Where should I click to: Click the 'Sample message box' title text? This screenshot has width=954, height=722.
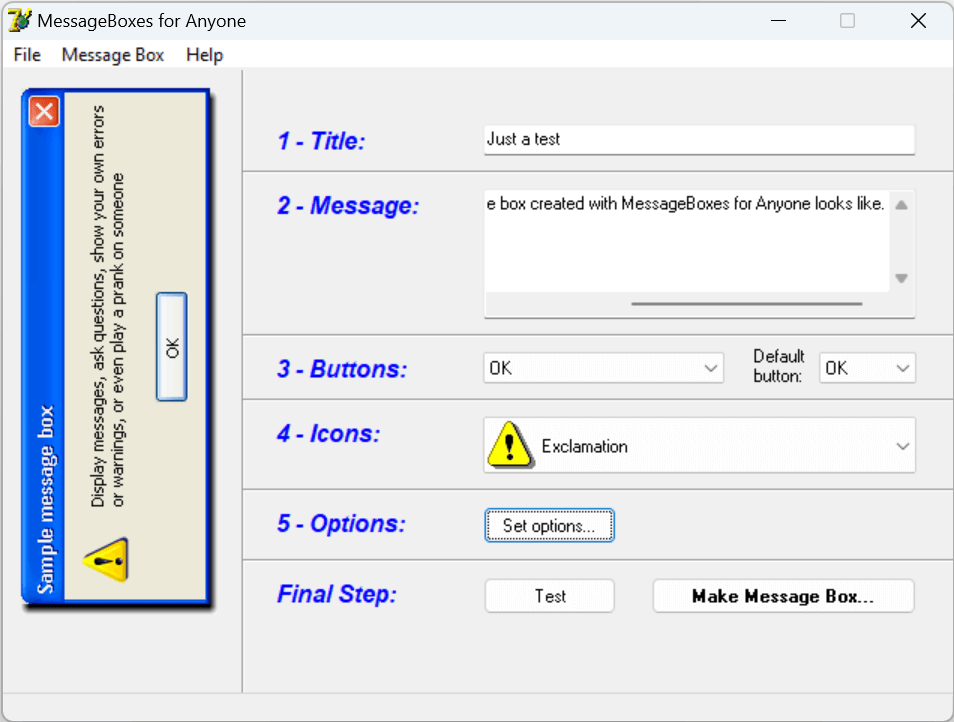45,499
